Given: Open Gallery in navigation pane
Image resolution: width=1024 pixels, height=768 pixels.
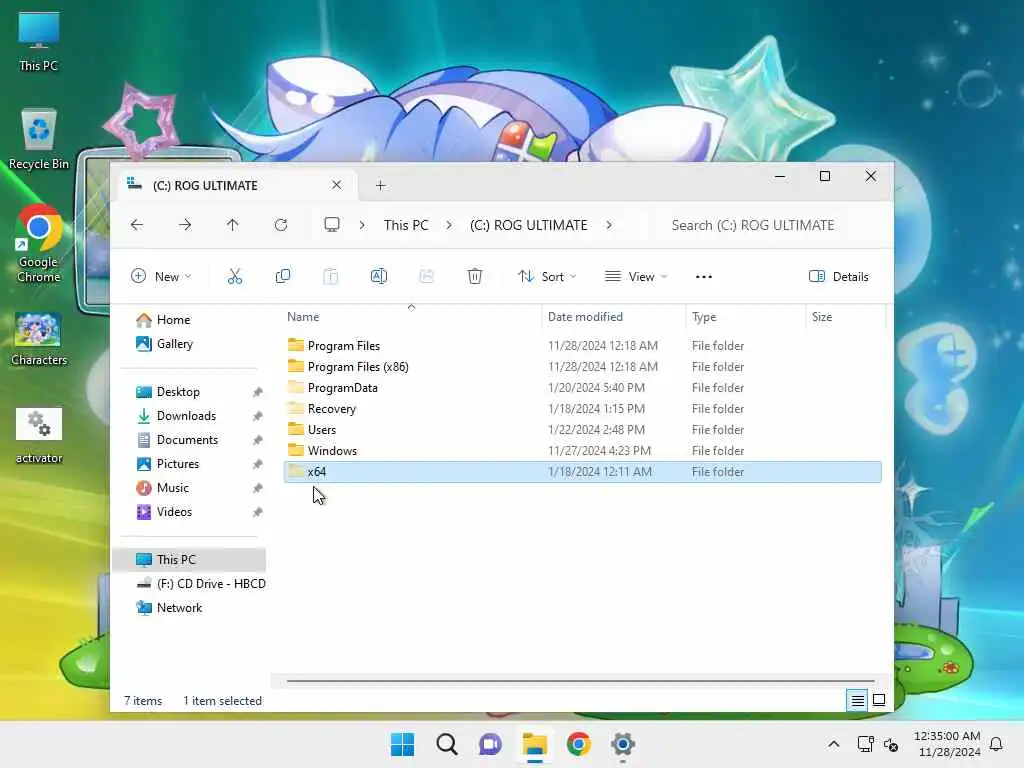Looking at the screenshot, I should tap(165, 344).
